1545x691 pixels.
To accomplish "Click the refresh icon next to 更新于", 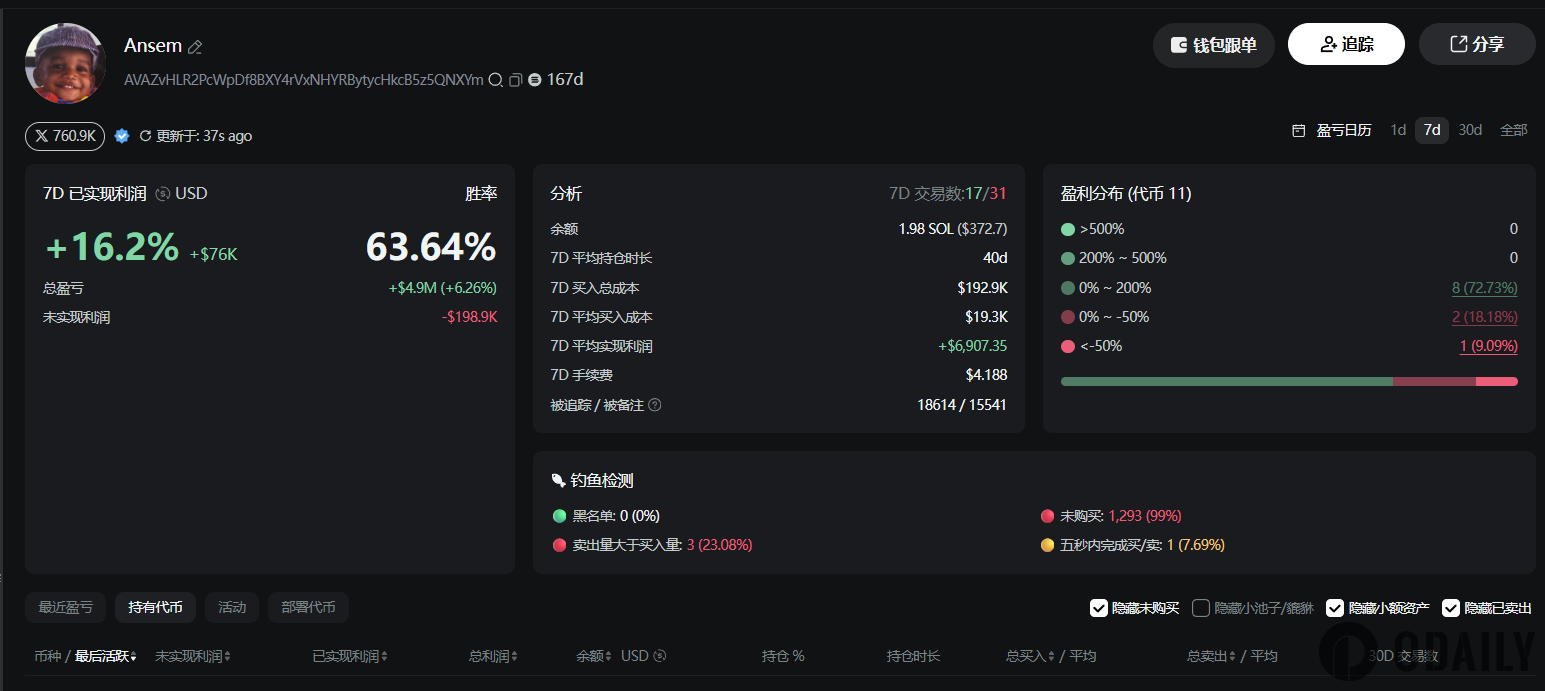I will pyautogui.click(x=145, y=136).
